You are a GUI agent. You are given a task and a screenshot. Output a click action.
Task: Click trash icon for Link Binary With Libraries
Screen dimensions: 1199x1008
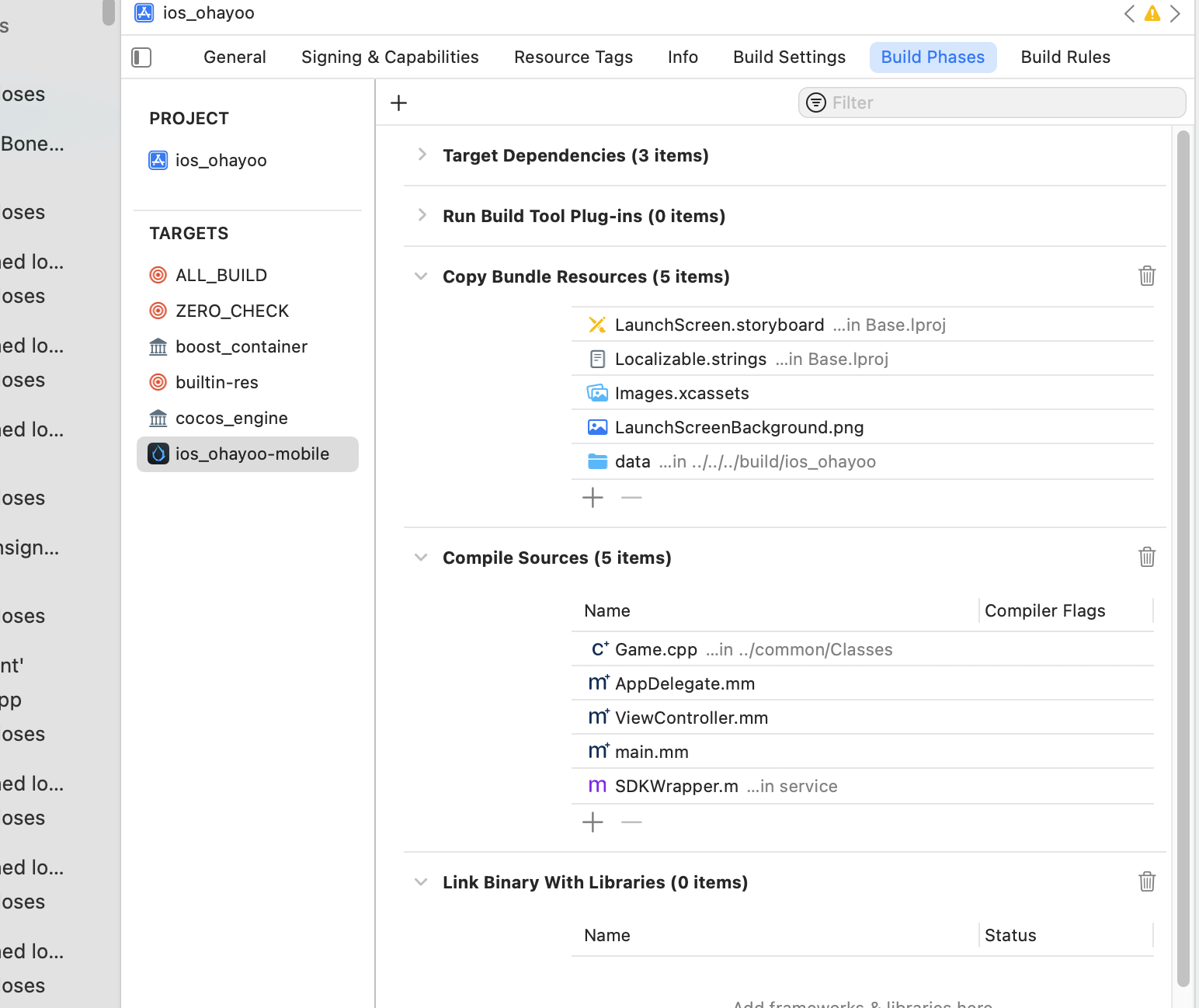(x=1147, y=881)
